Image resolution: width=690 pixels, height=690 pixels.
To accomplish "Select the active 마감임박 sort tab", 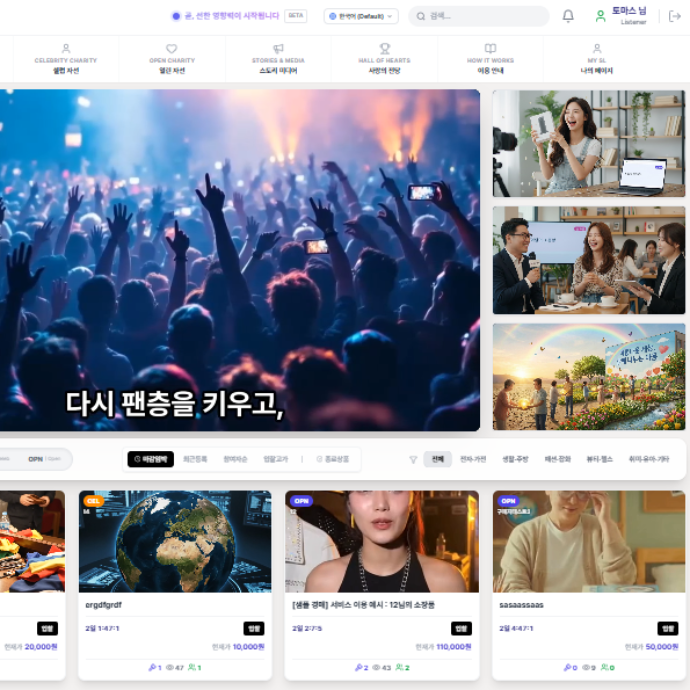I will tap(150, 459).
